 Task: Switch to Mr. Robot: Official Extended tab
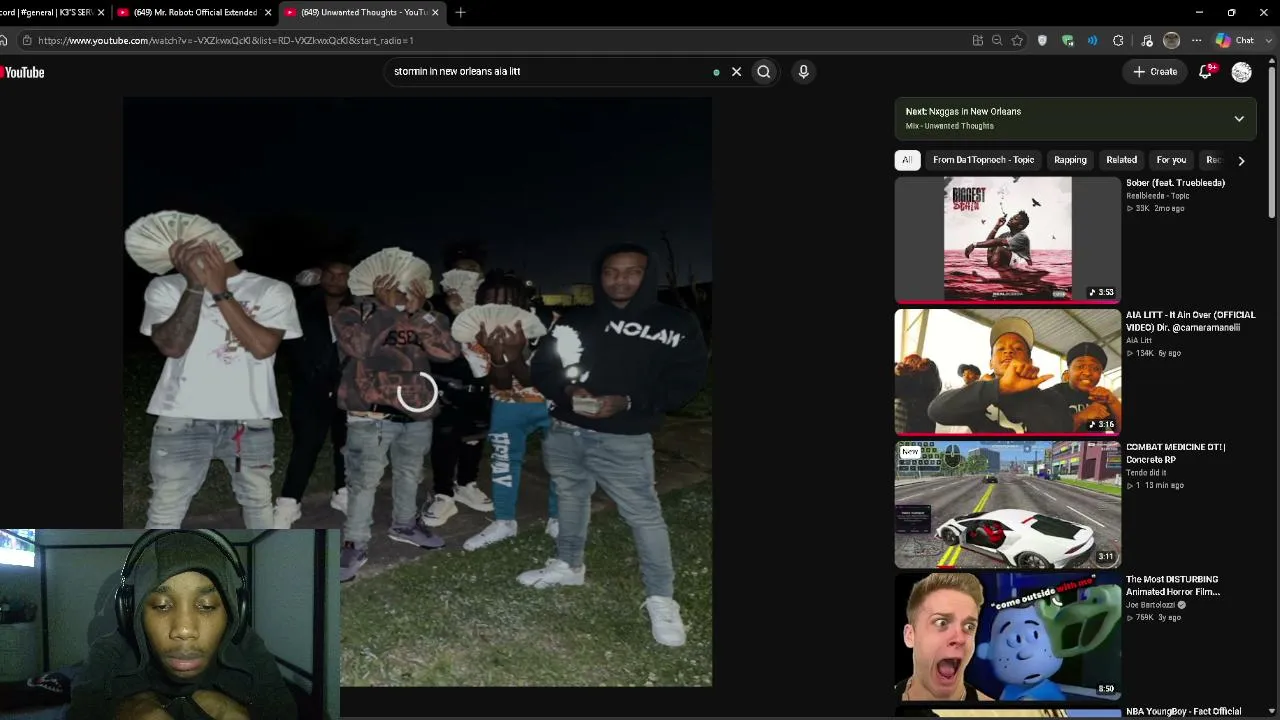point(194,13)
